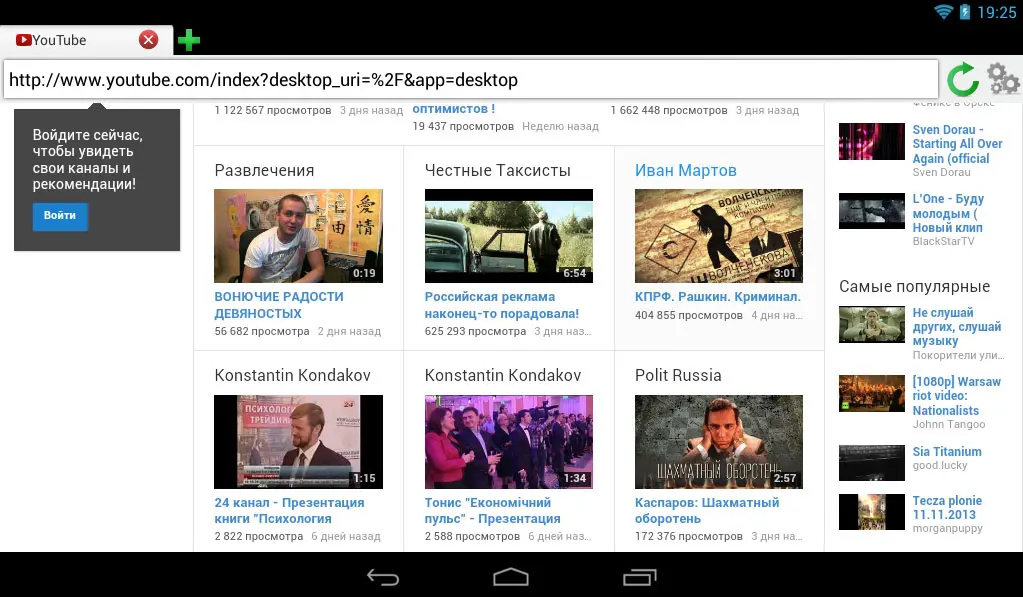Click Каспаров: Шахматный оборотень link
The height and width of the screenshot is (597, 1023).
[707, 510]
